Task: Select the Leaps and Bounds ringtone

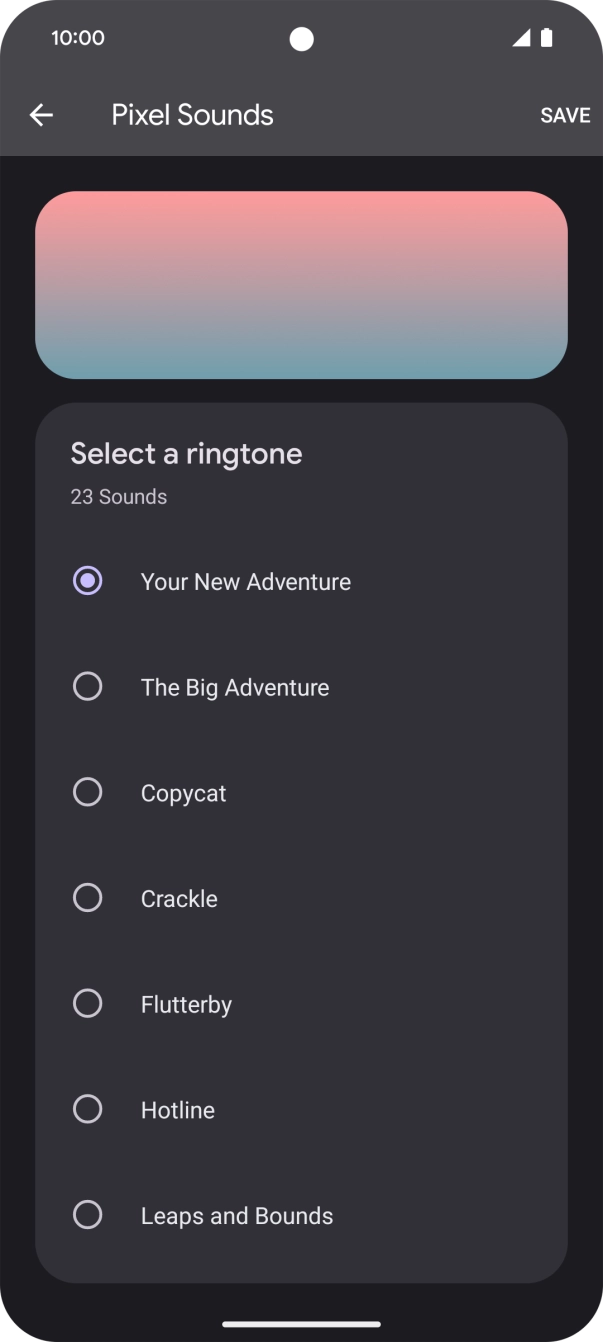Action: tap(87, 1215)
